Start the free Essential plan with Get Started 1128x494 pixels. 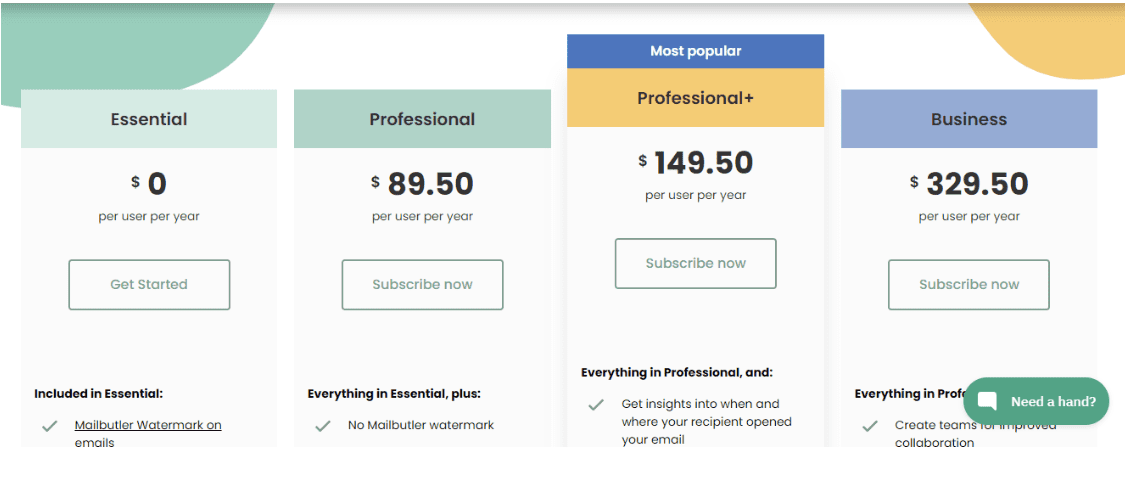point(149,285)
